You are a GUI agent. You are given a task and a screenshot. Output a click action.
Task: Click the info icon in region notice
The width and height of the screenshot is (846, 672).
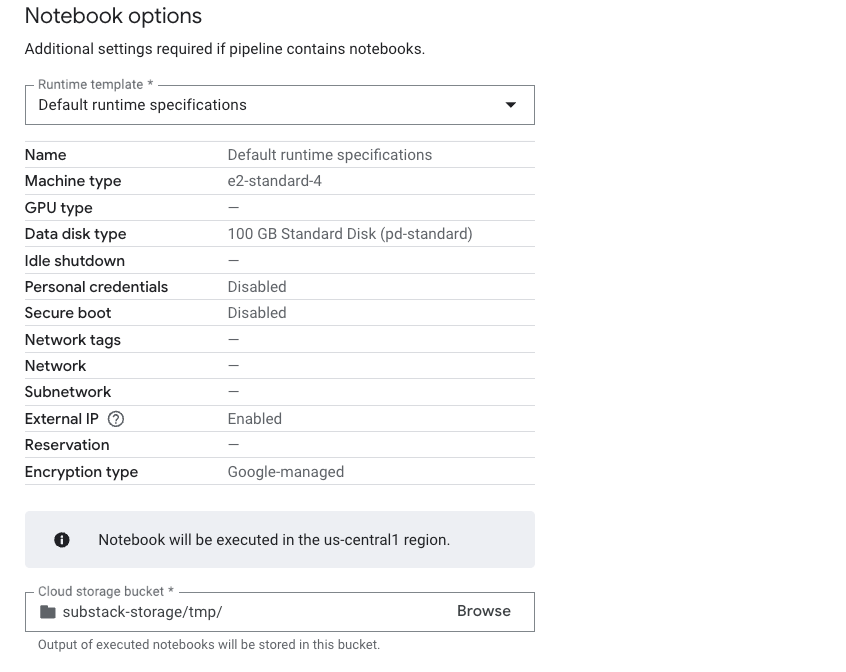[62, 540]
